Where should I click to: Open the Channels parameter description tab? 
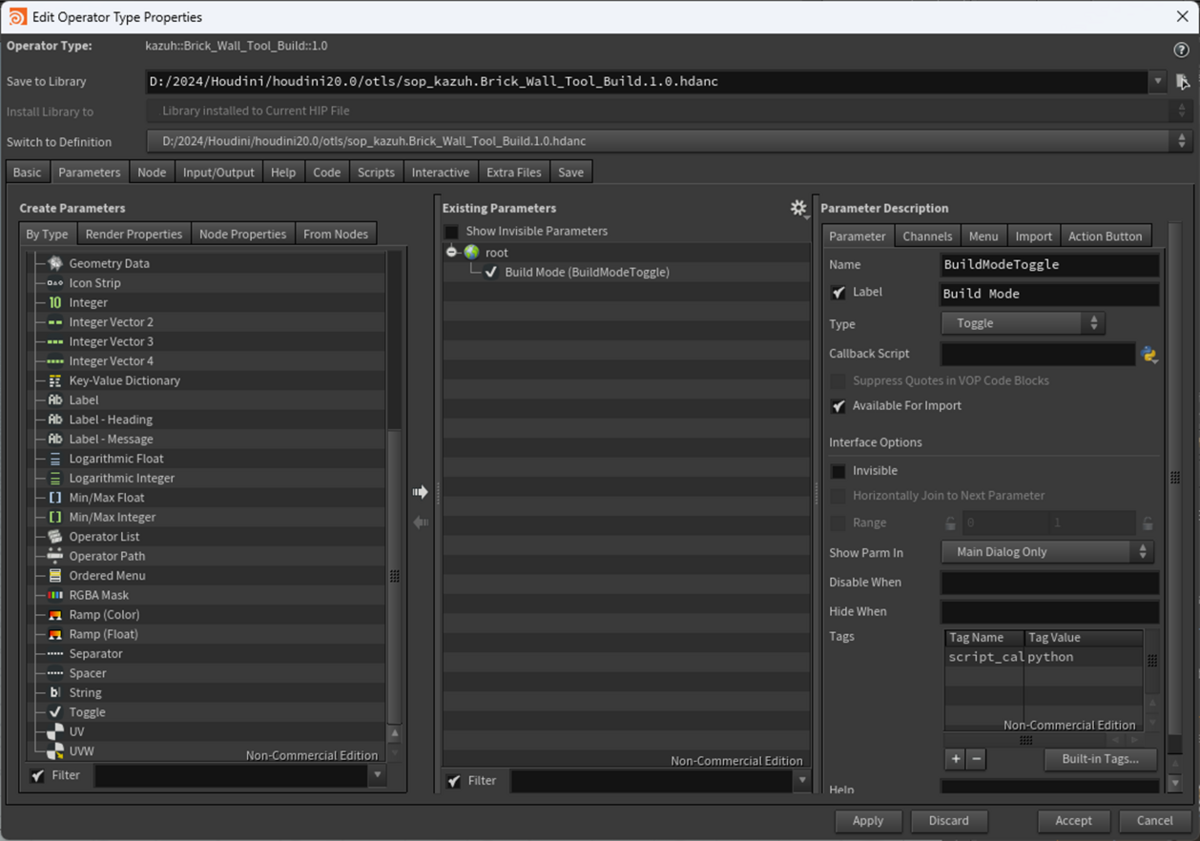927,236
